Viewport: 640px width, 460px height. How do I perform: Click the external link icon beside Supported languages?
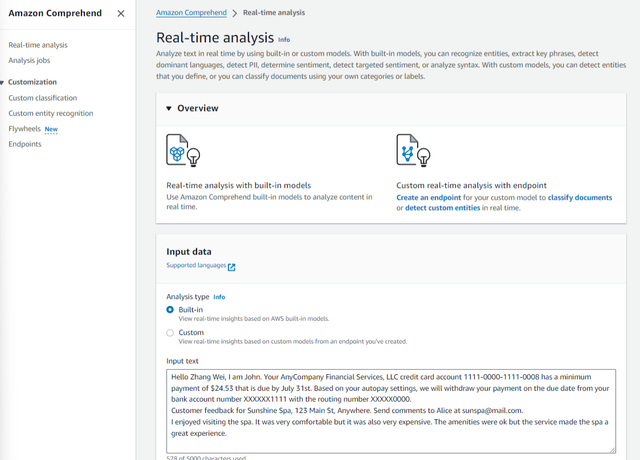232,267
